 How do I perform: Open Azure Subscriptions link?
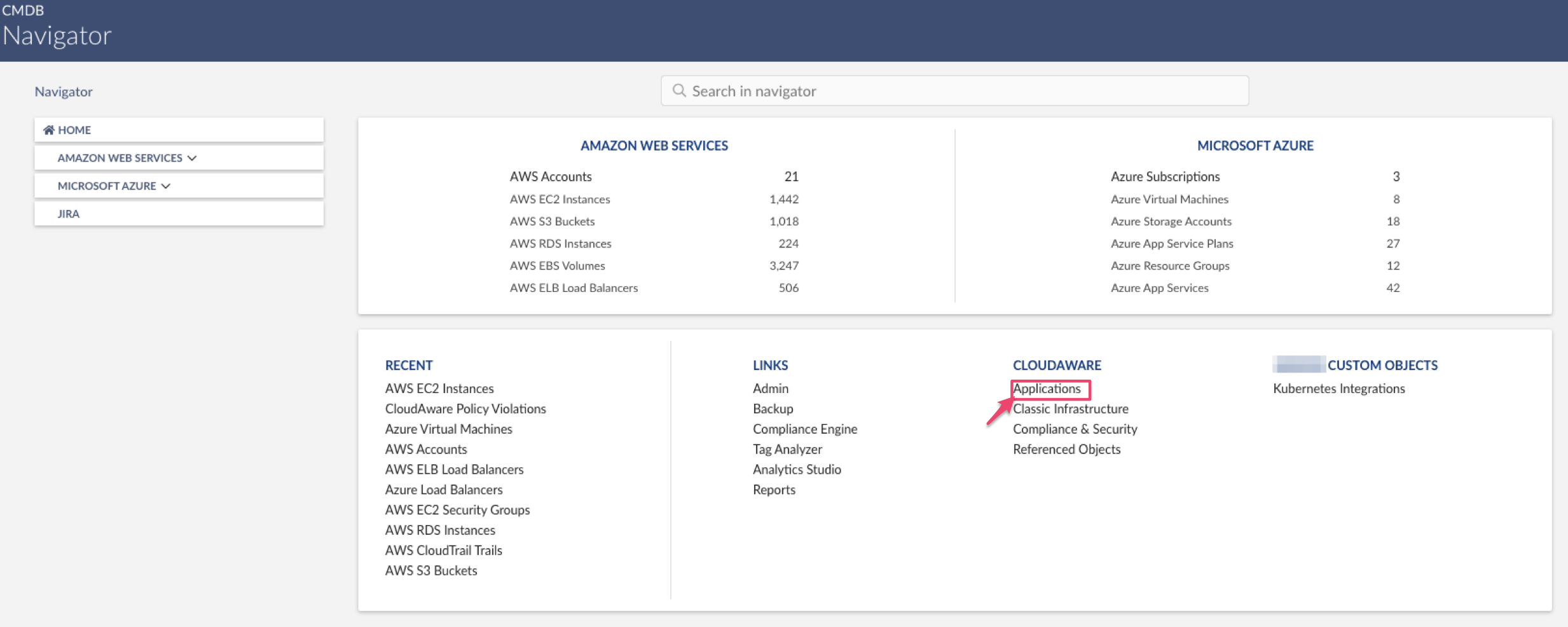point(1165,176)
